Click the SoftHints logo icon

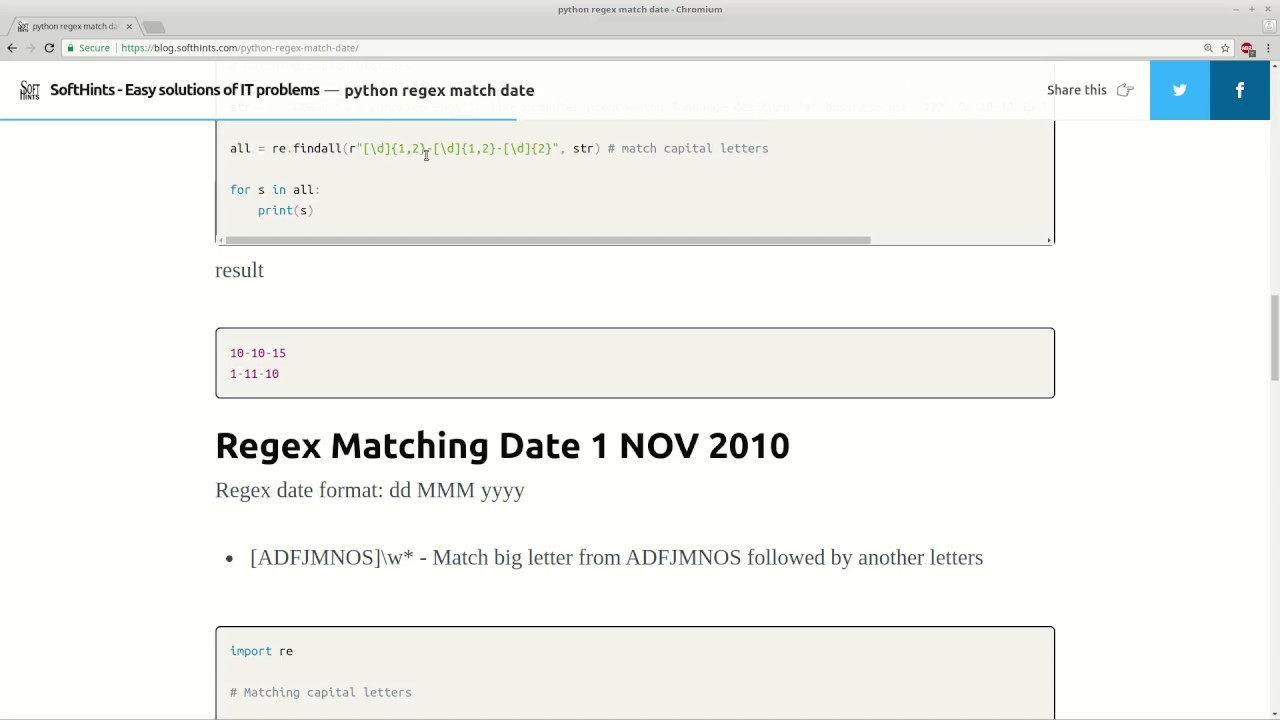[x=30, y=90]
